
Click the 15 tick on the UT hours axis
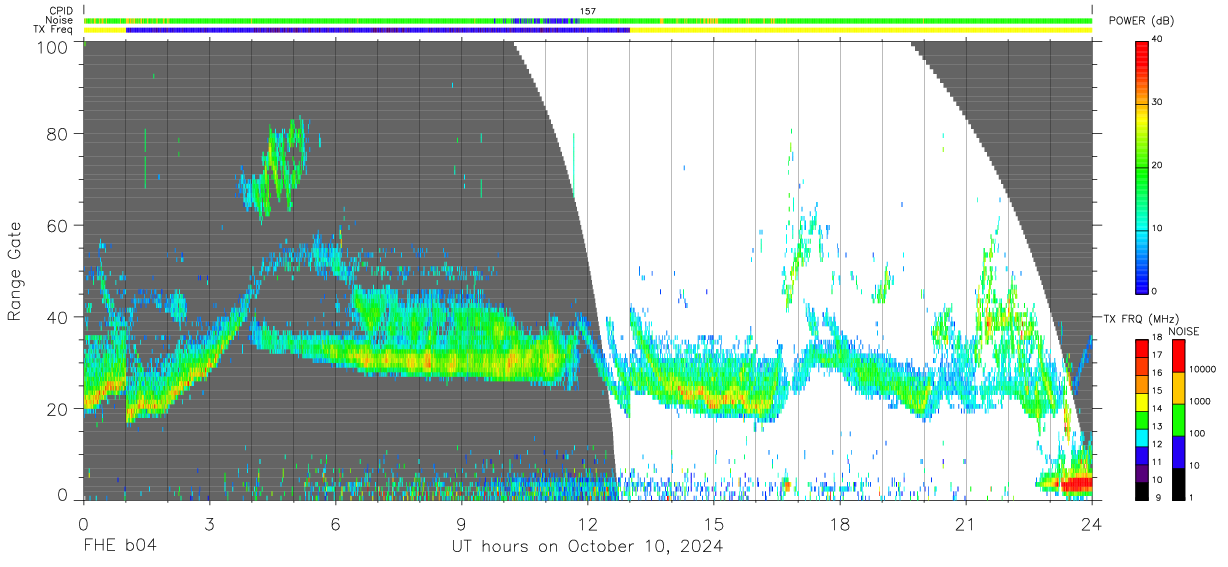714,524
